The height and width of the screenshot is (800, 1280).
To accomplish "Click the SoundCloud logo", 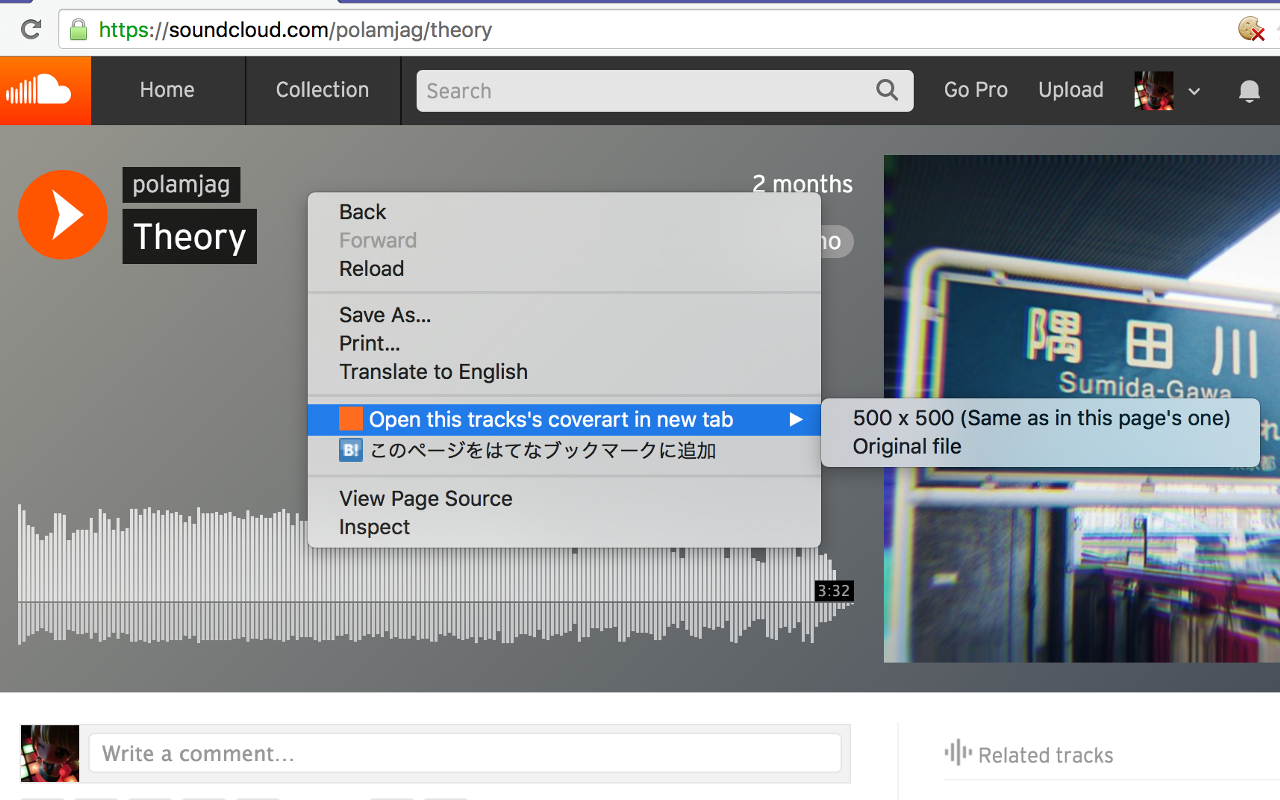I will coord(45,90).
